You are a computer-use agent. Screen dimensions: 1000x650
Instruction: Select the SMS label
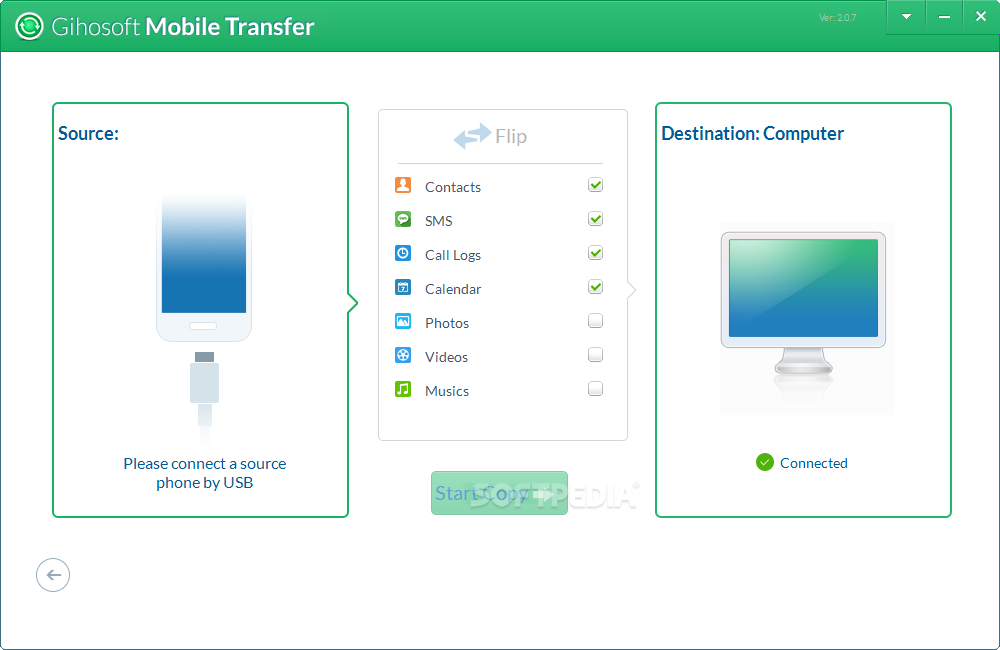click(x=439, y=221)
